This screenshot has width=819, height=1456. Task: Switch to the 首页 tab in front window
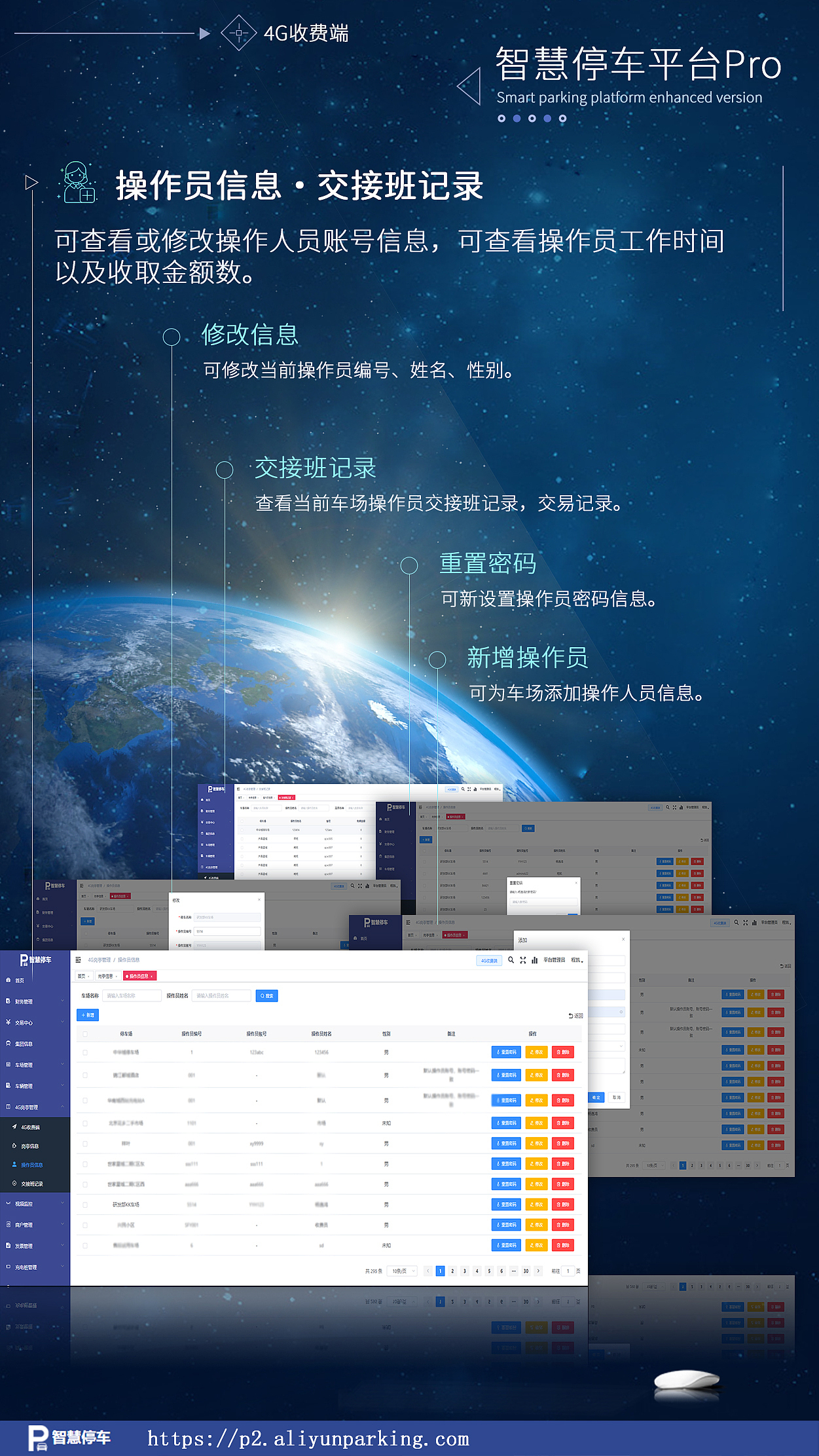tap(84, 976)
